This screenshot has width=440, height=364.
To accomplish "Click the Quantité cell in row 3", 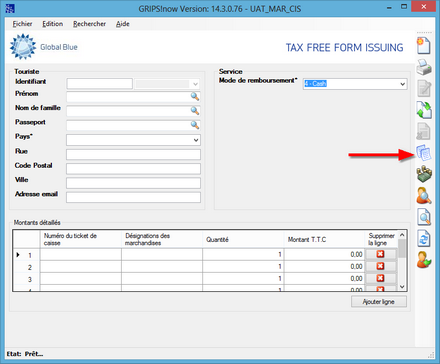I will tap(243, 279).
